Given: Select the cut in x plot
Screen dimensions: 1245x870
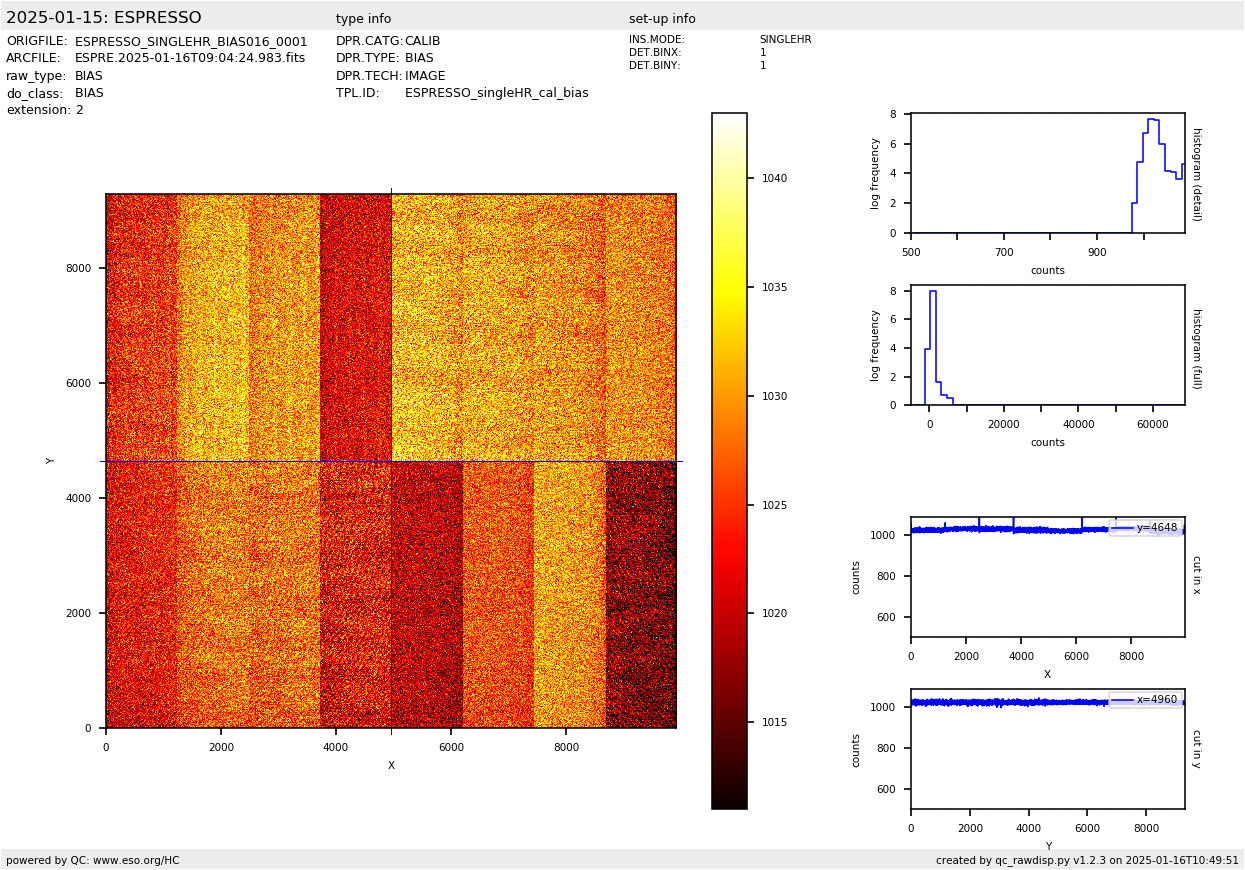Looking at the screenshot, I should tap(1047, 577).
